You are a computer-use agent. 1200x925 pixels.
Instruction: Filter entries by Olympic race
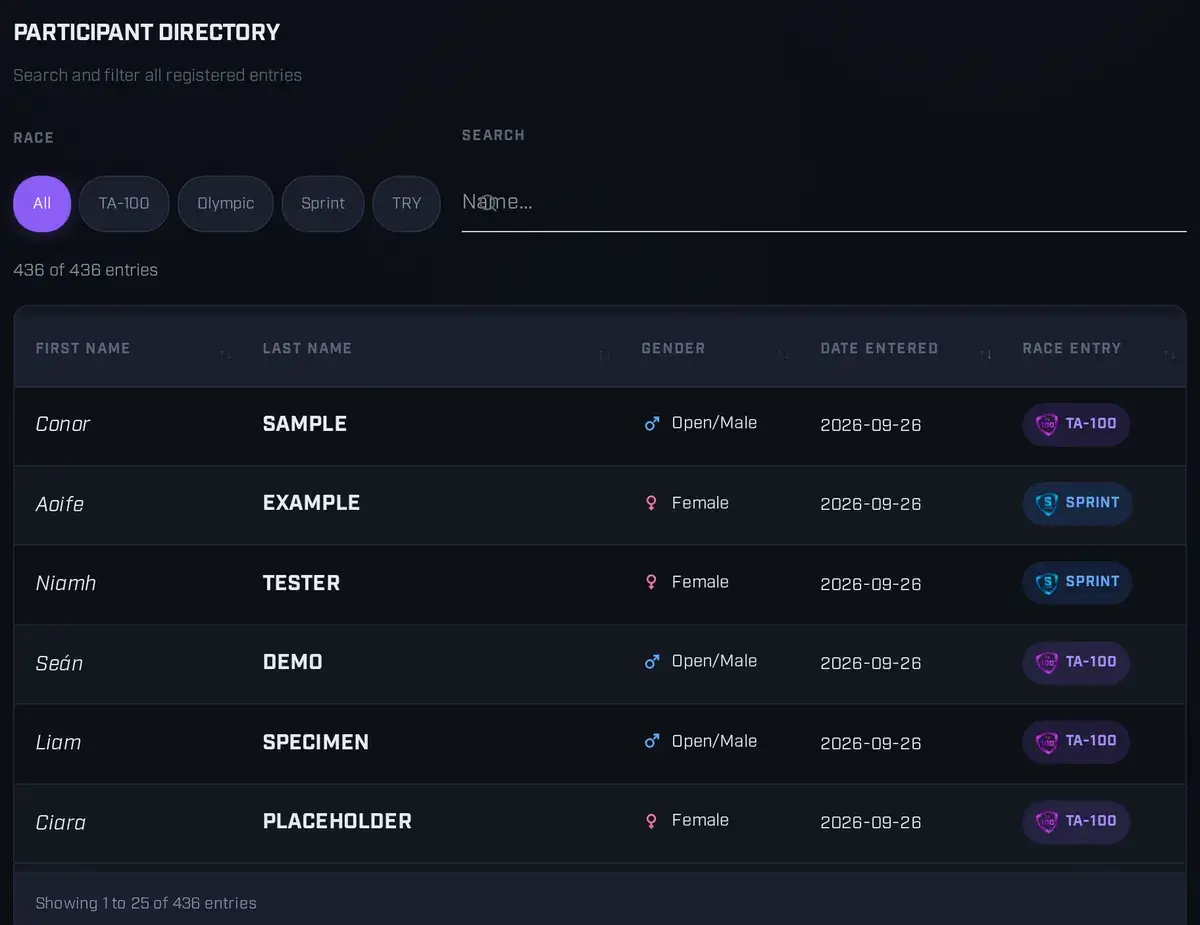click(x=226, y=204)
